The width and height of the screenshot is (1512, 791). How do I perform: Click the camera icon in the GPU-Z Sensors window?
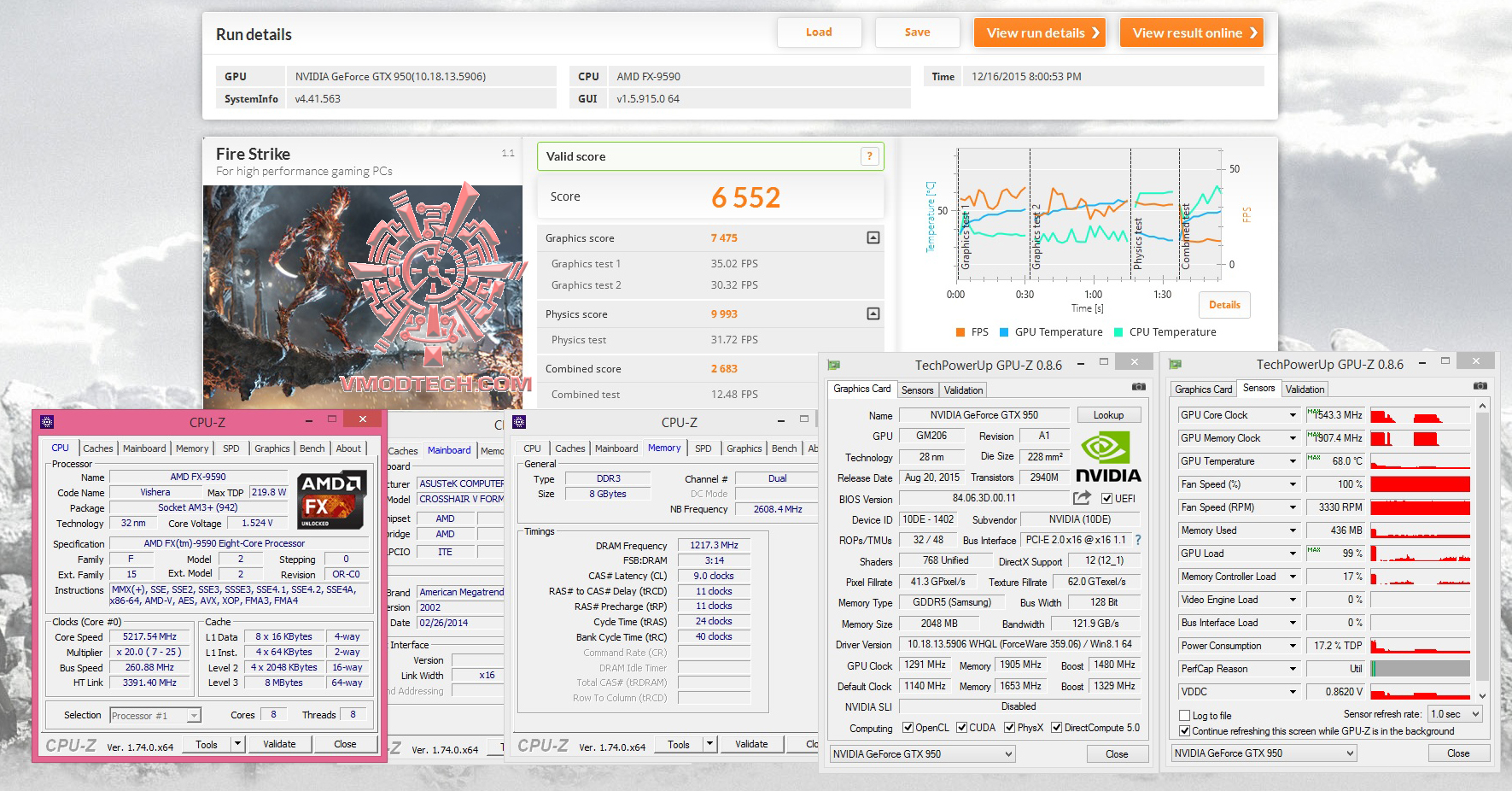1480,386
